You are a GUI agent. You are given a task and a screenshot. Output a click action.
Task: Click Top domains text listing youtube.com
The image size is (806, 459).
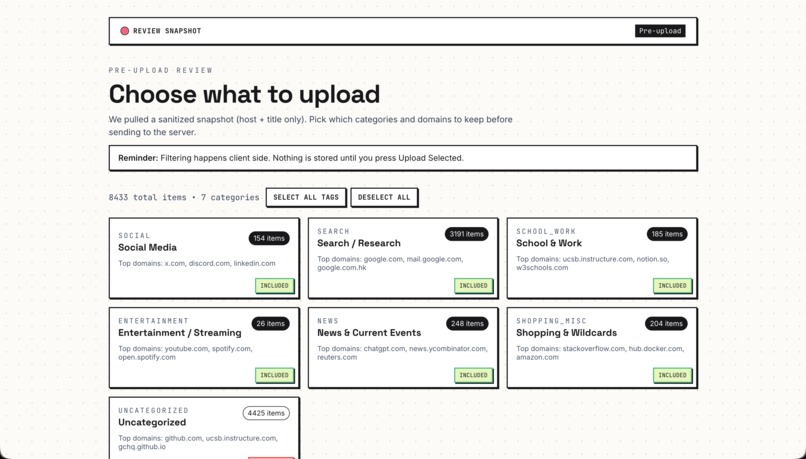pos(185,353)
